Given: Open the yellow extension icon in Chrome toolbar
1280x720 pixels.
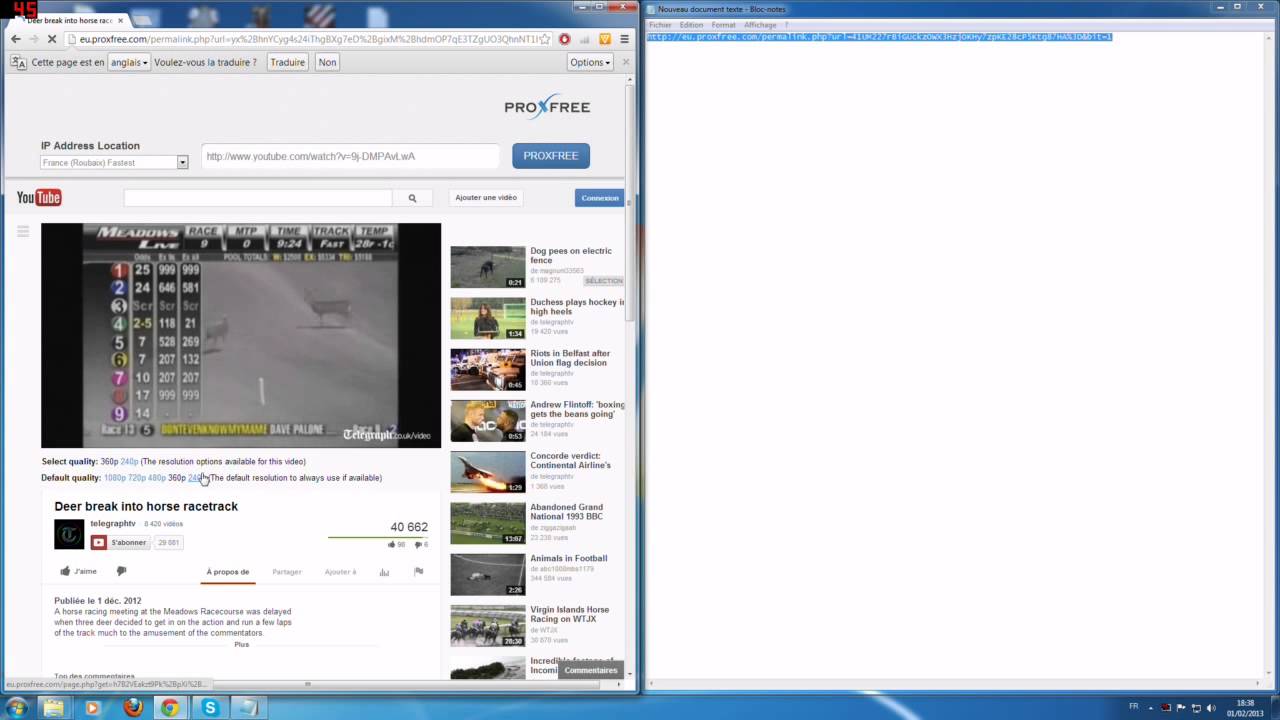Looking at the screenshot, I should coord(605,39).
